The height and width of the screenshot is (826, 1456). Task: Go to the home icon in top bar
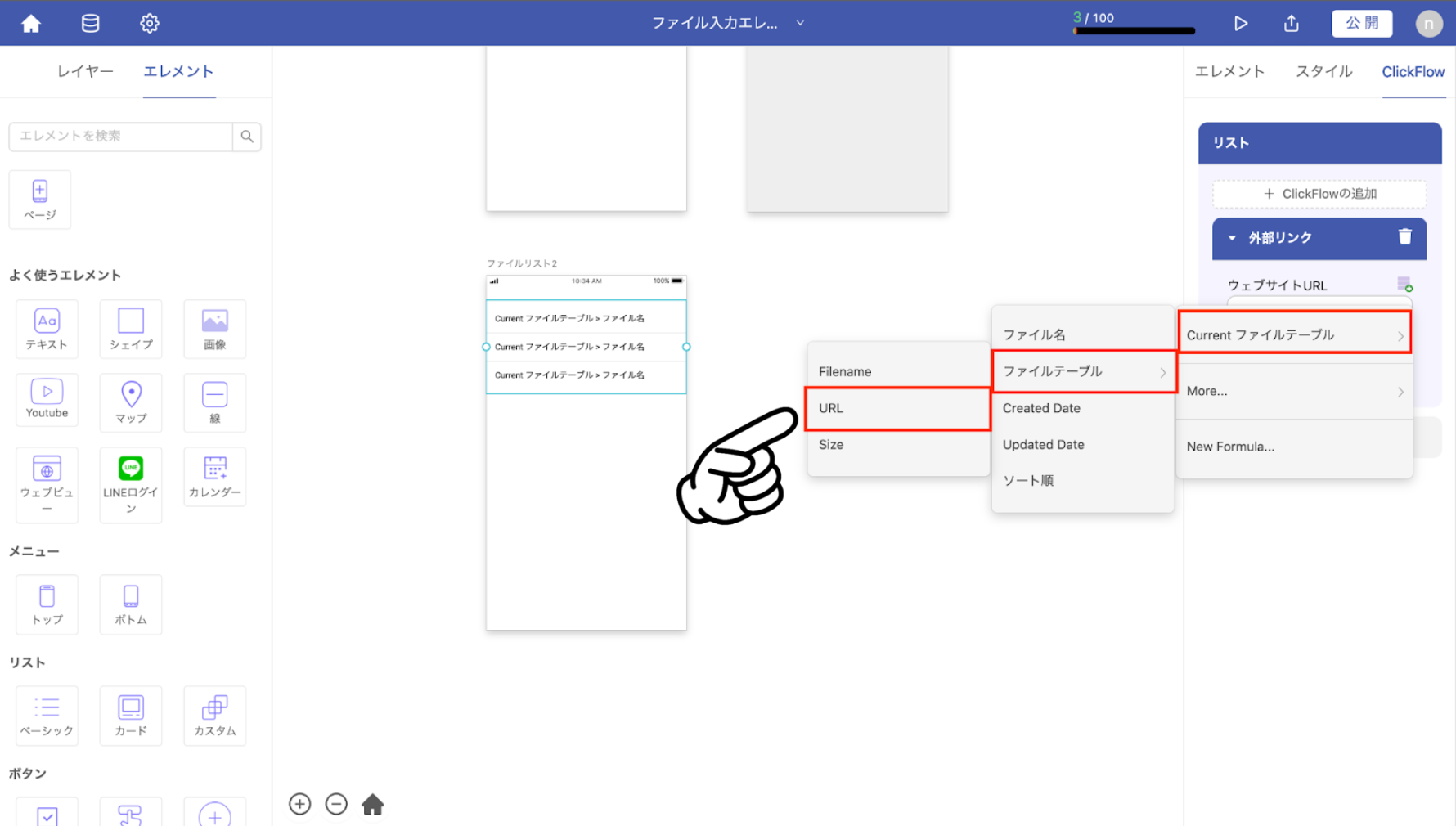point(31,24)
